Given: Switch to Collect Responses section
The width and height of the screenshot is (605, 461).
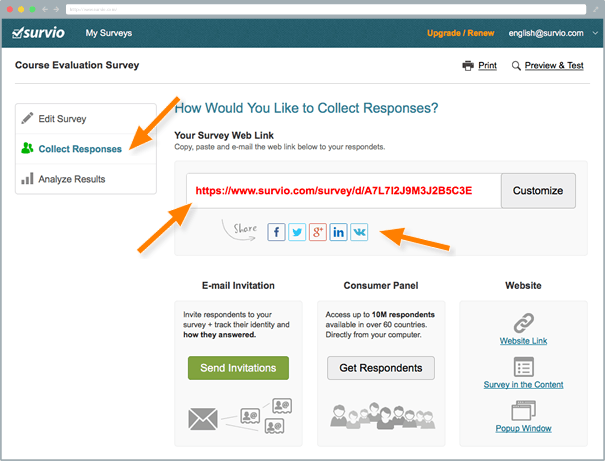Looking at the screenshot, I should point(80,149).
